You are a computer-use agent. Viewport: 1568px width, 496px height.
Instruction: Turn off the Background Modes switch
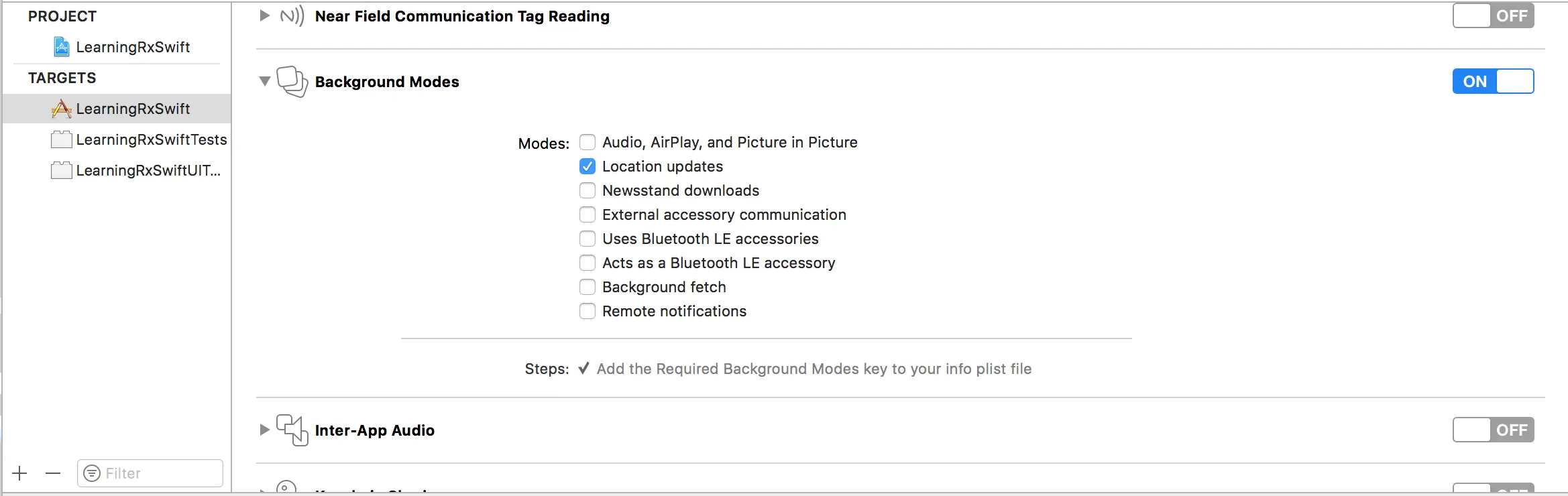[x=1493, y=81]
